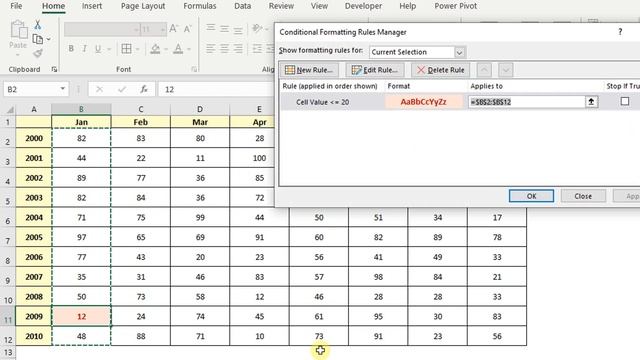Screen dimensions: 640x360
Task: Click the Fill Color bucket icon
Action: click(155, 49)
